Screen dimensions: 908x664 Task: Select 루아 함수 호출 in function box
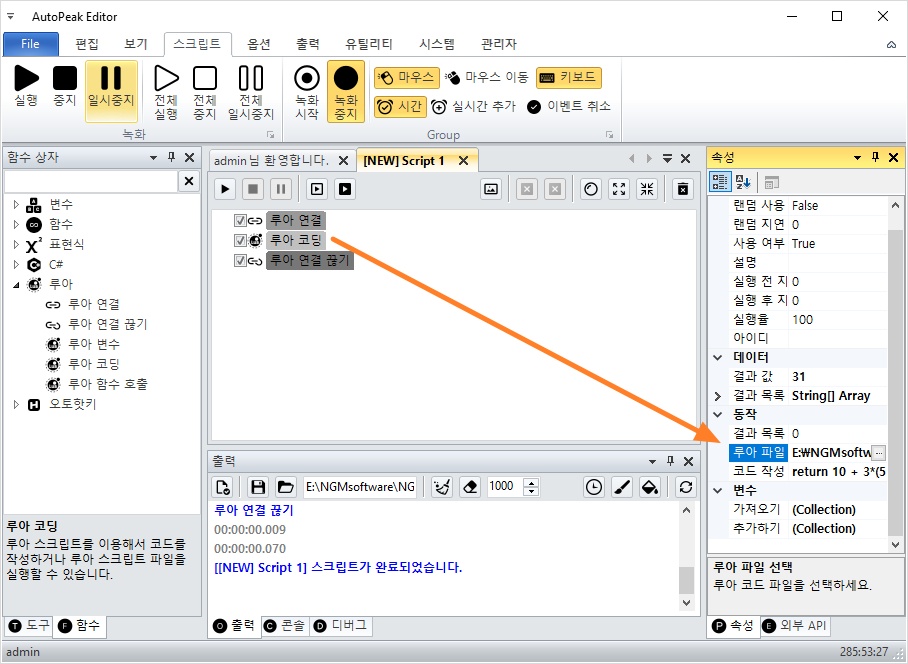[x=108, y=384]
